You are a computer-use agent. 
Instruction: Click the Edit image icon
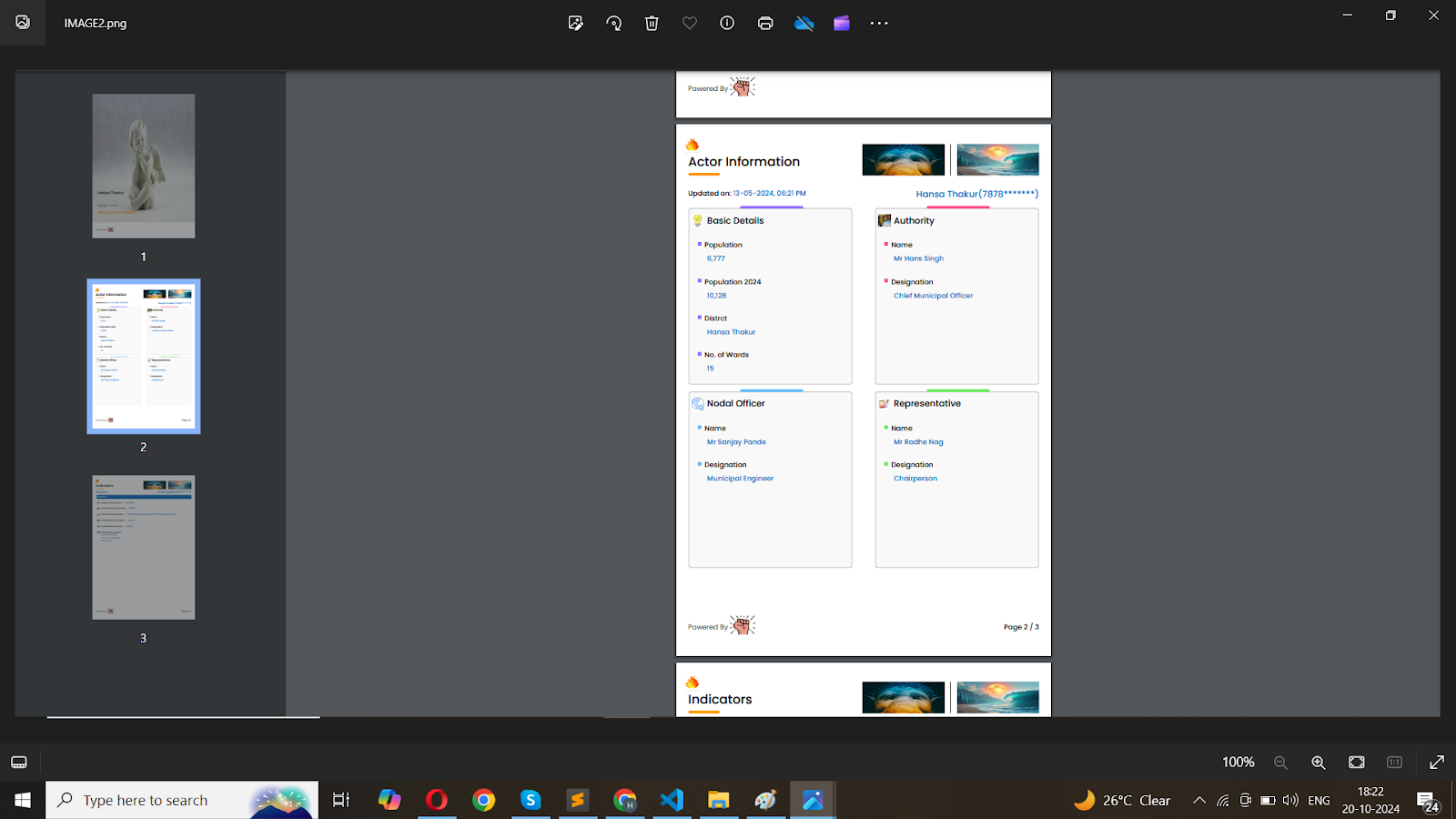point(575,24)
